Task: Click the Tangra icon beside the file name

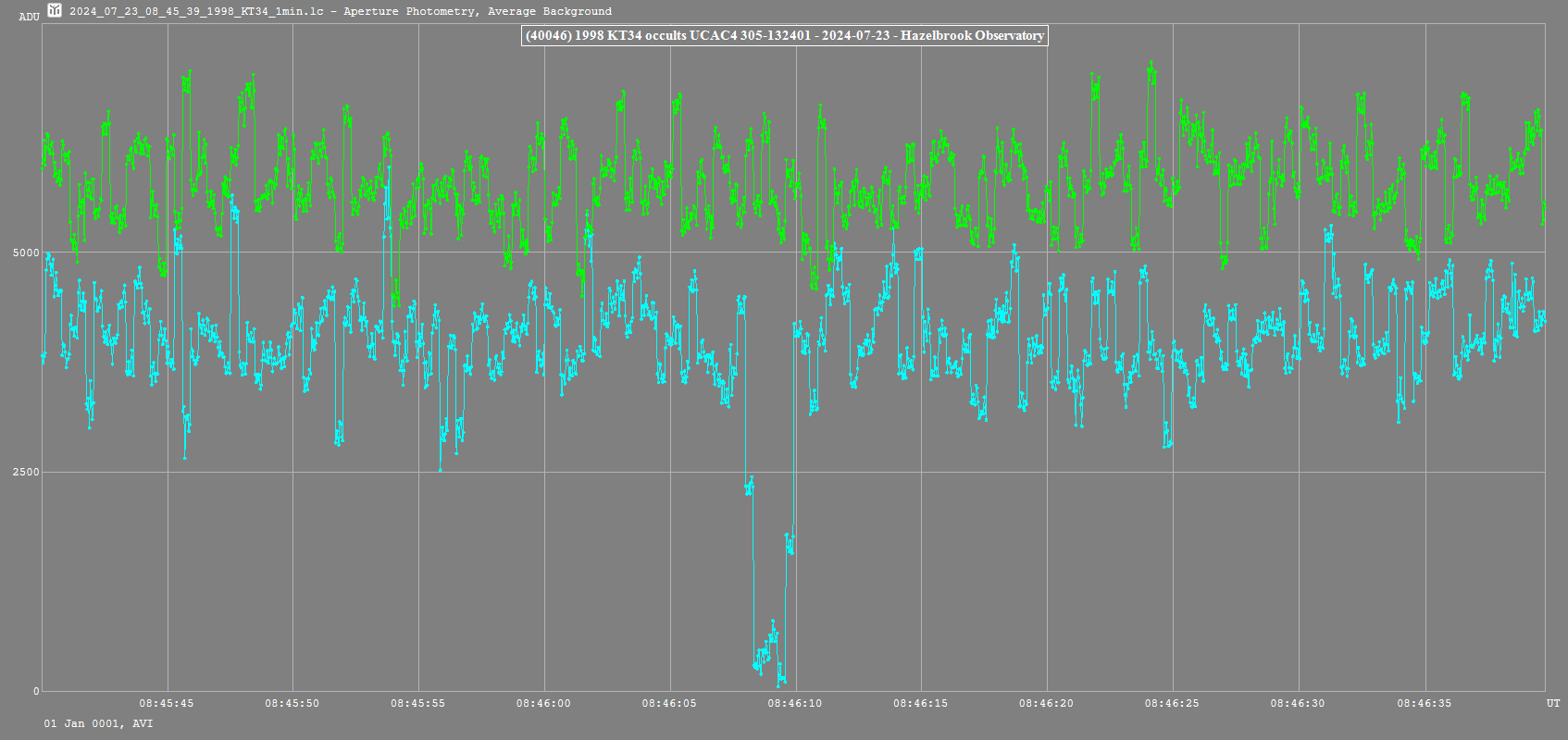Action: click(x=55, y=10)
